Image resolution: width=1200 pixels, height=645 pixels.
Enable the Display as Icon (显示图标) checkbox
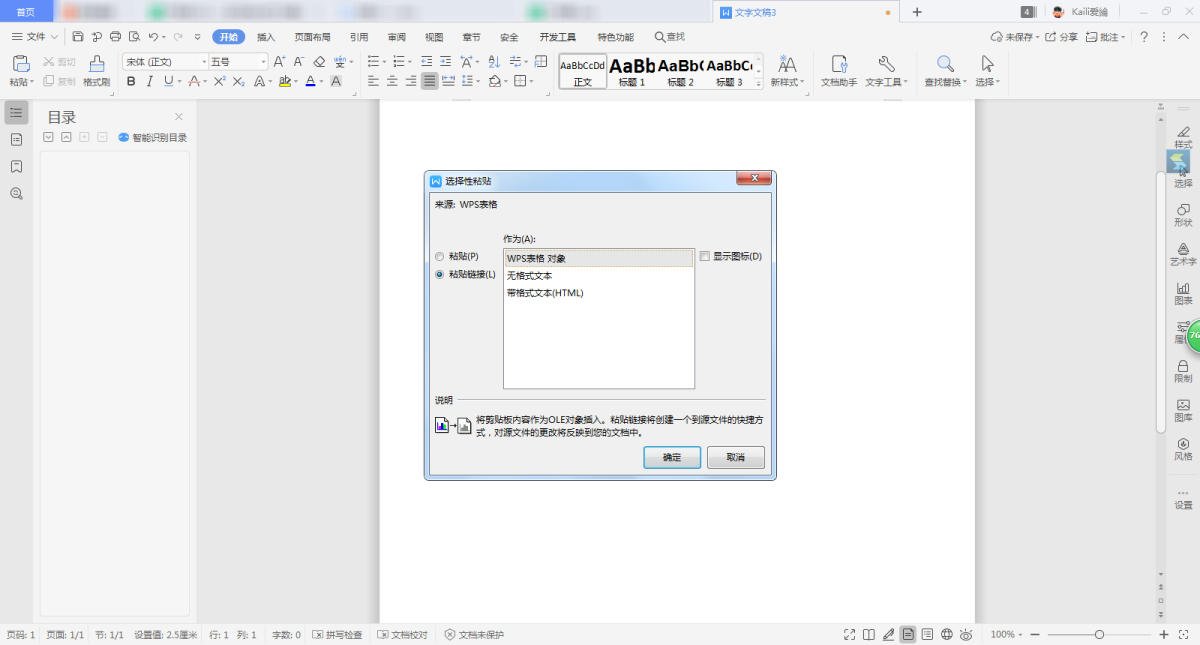705,256
